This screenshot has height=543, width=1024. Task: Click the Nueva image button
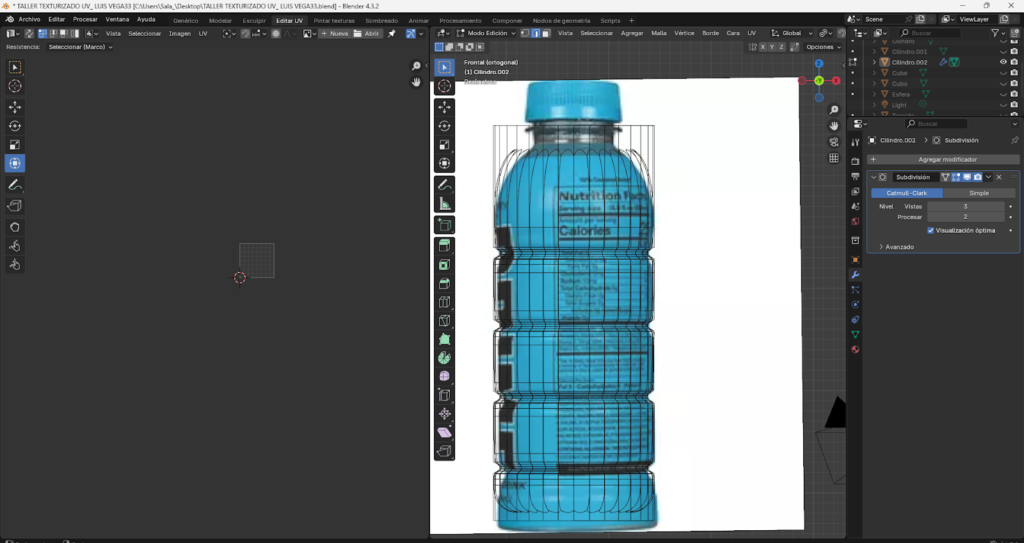(x=334, y=33)
